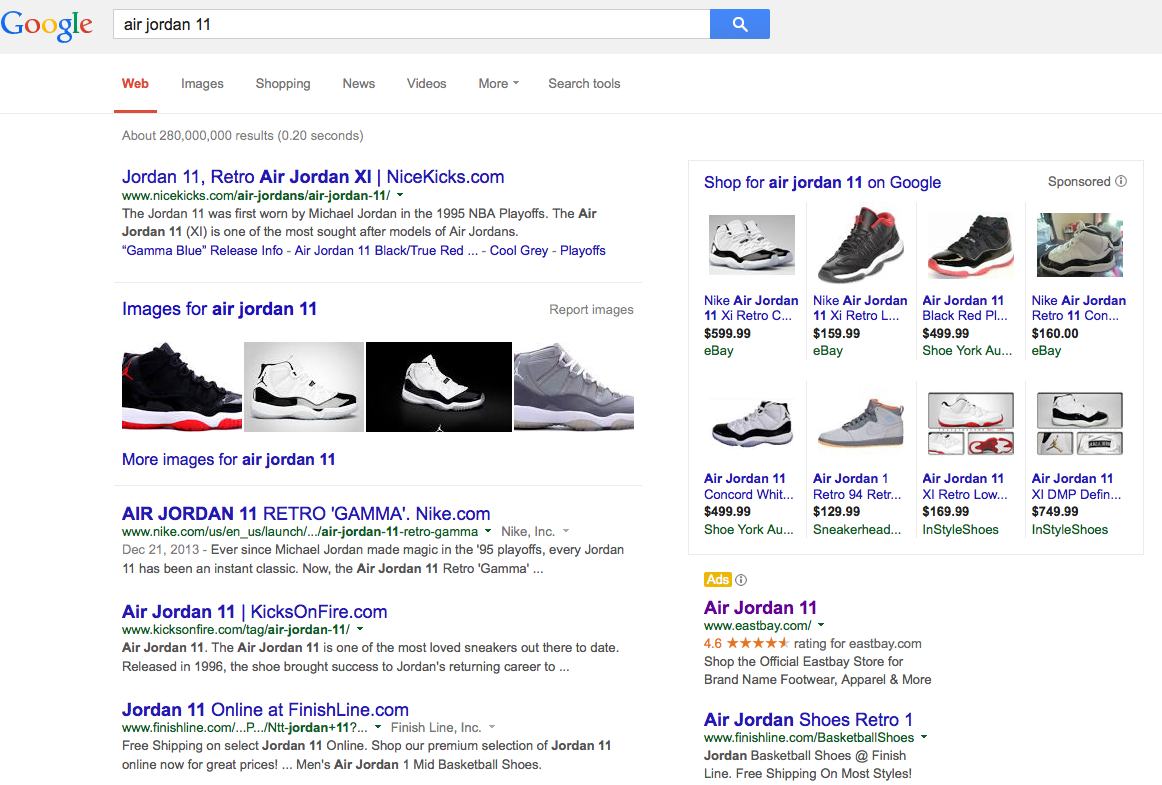Expand the More menu
Screen dimensions: 1162x785
[499, 84]
